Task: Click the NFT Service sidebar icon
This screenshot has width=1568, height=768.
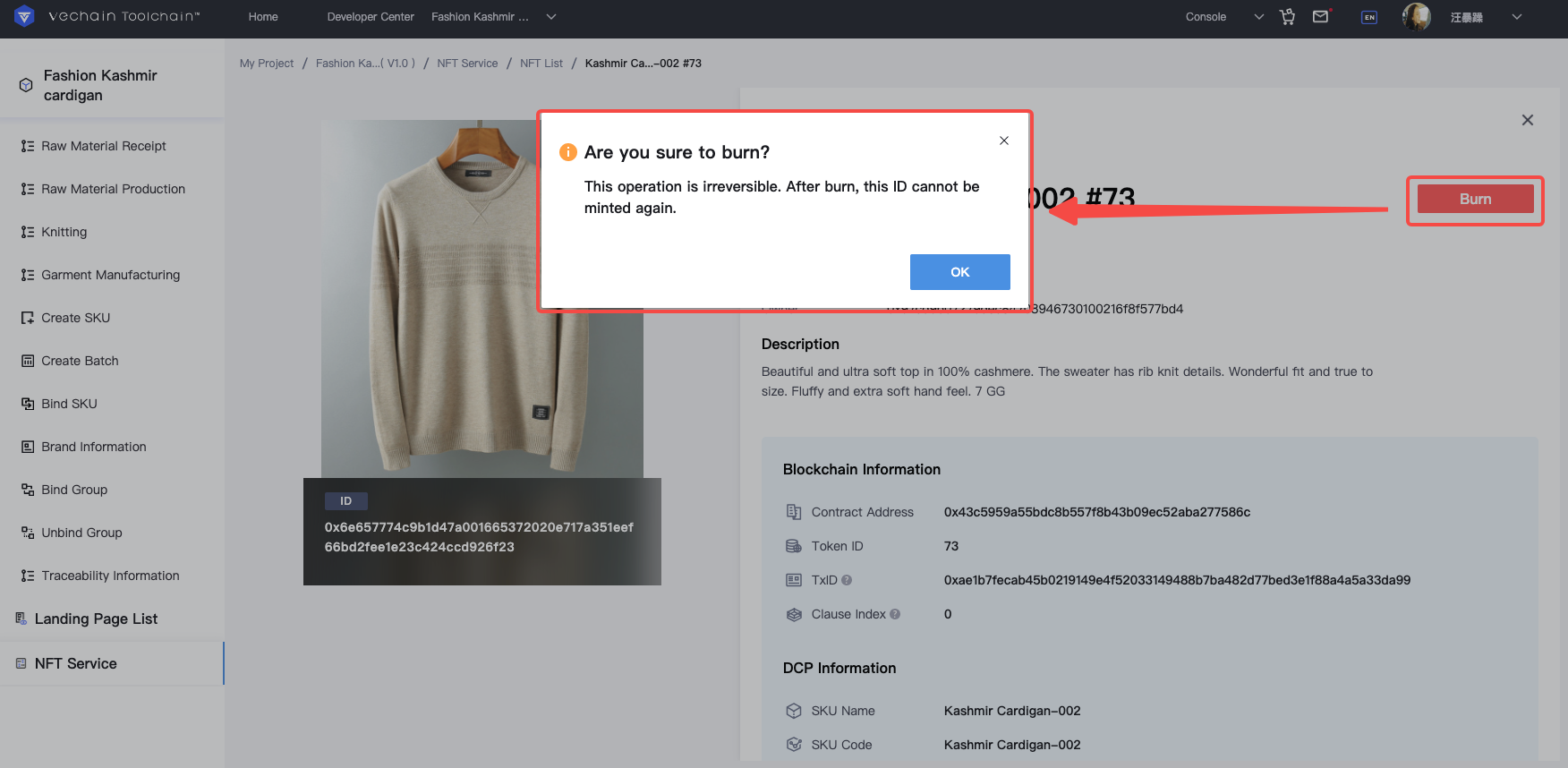Action: tap(21, 663)
